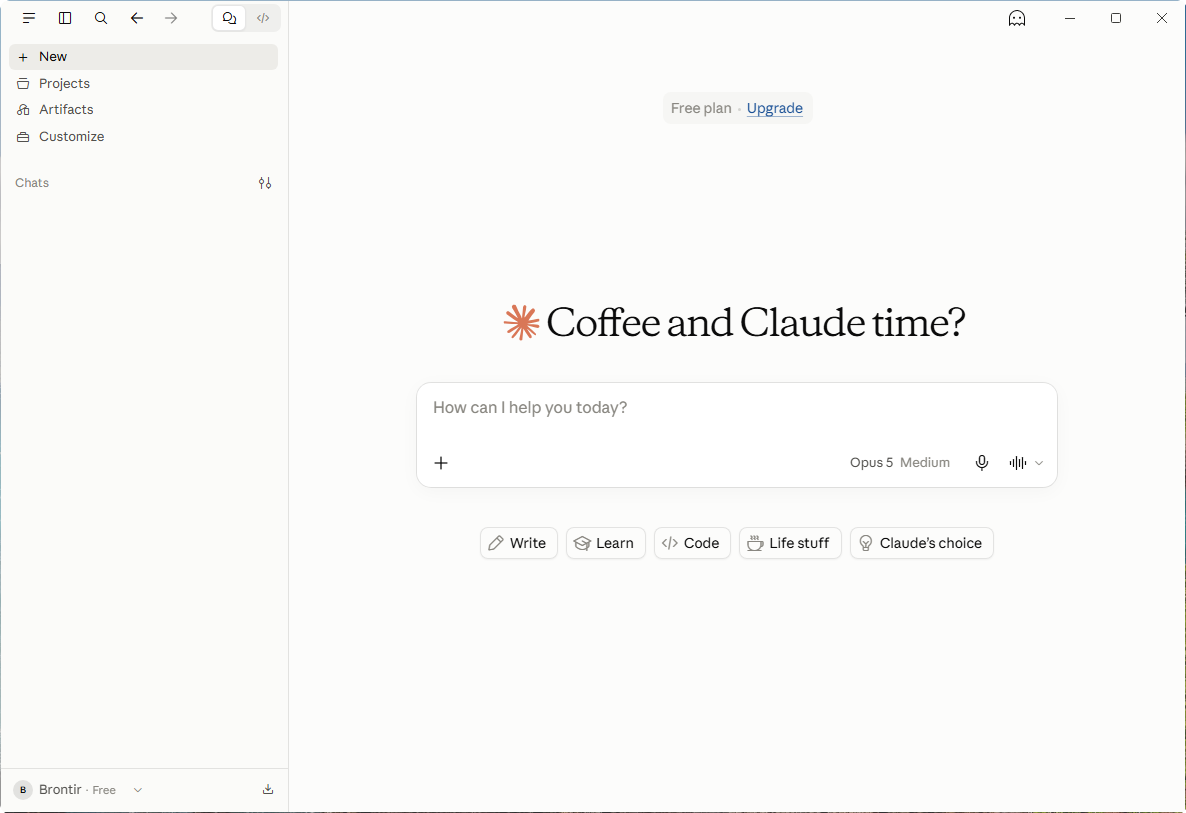Click the download app icon
The width and height of the screenshot is (1186, 813).
tap(268, 790)
